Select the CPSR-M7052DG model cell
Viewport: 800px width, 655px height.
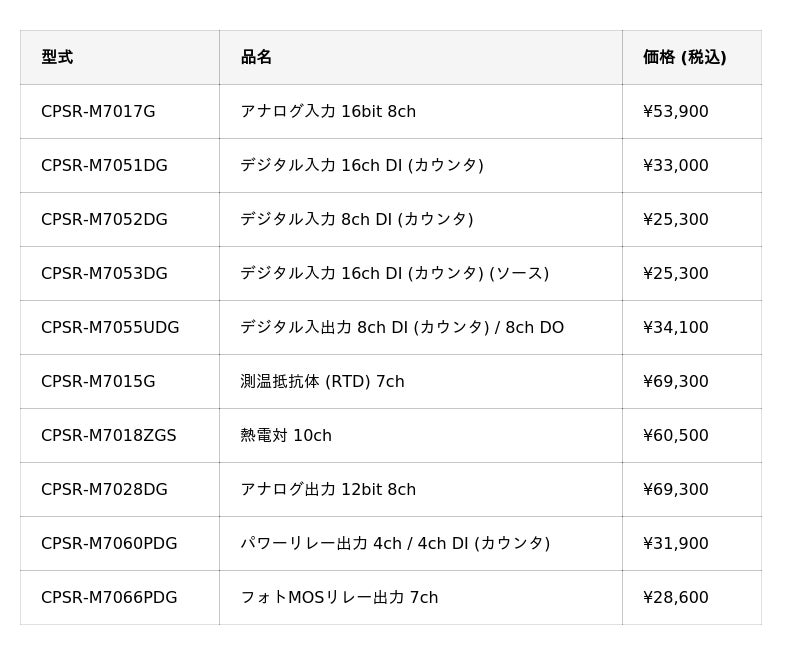pos(104,219)
